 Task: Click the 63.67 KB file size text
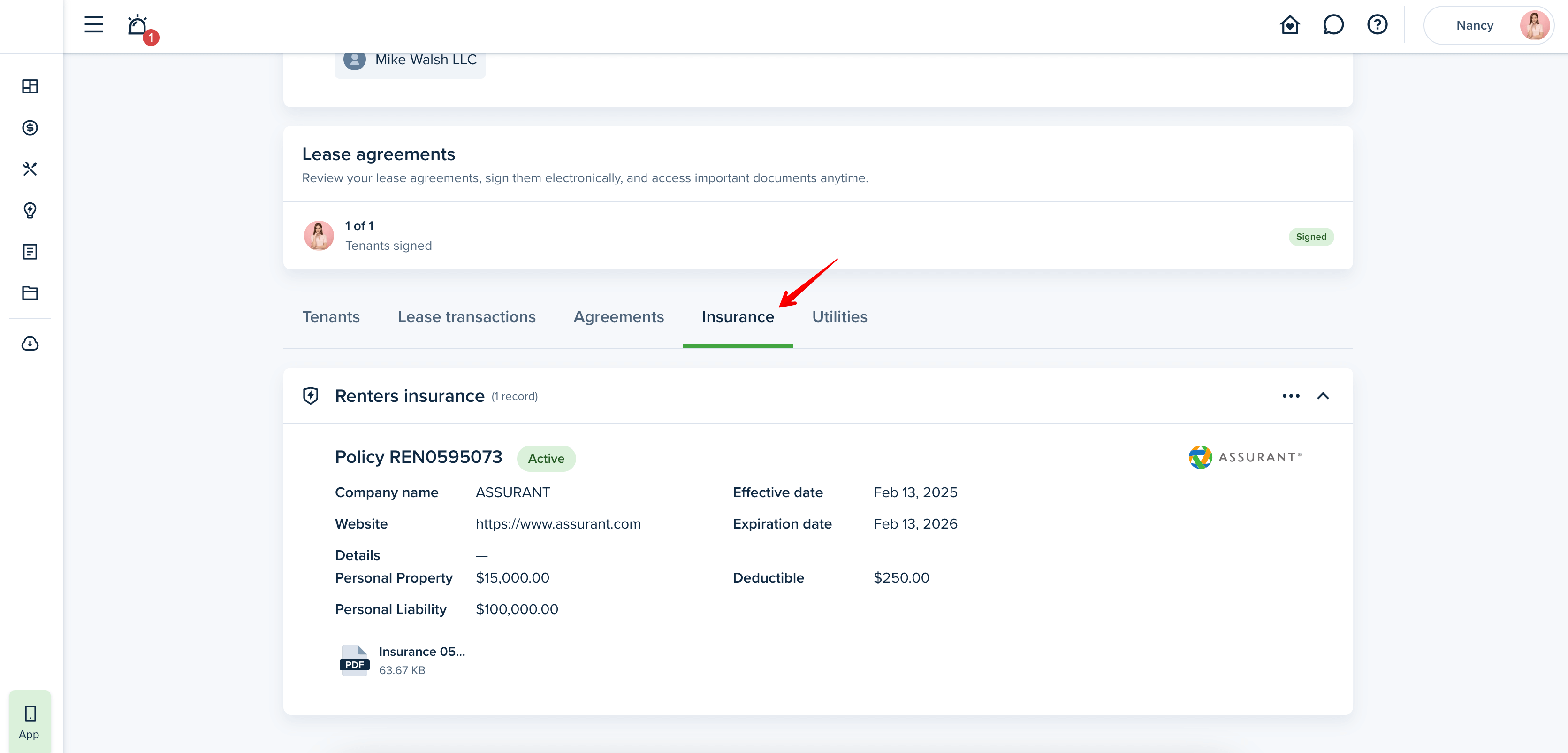coord(402,670)
